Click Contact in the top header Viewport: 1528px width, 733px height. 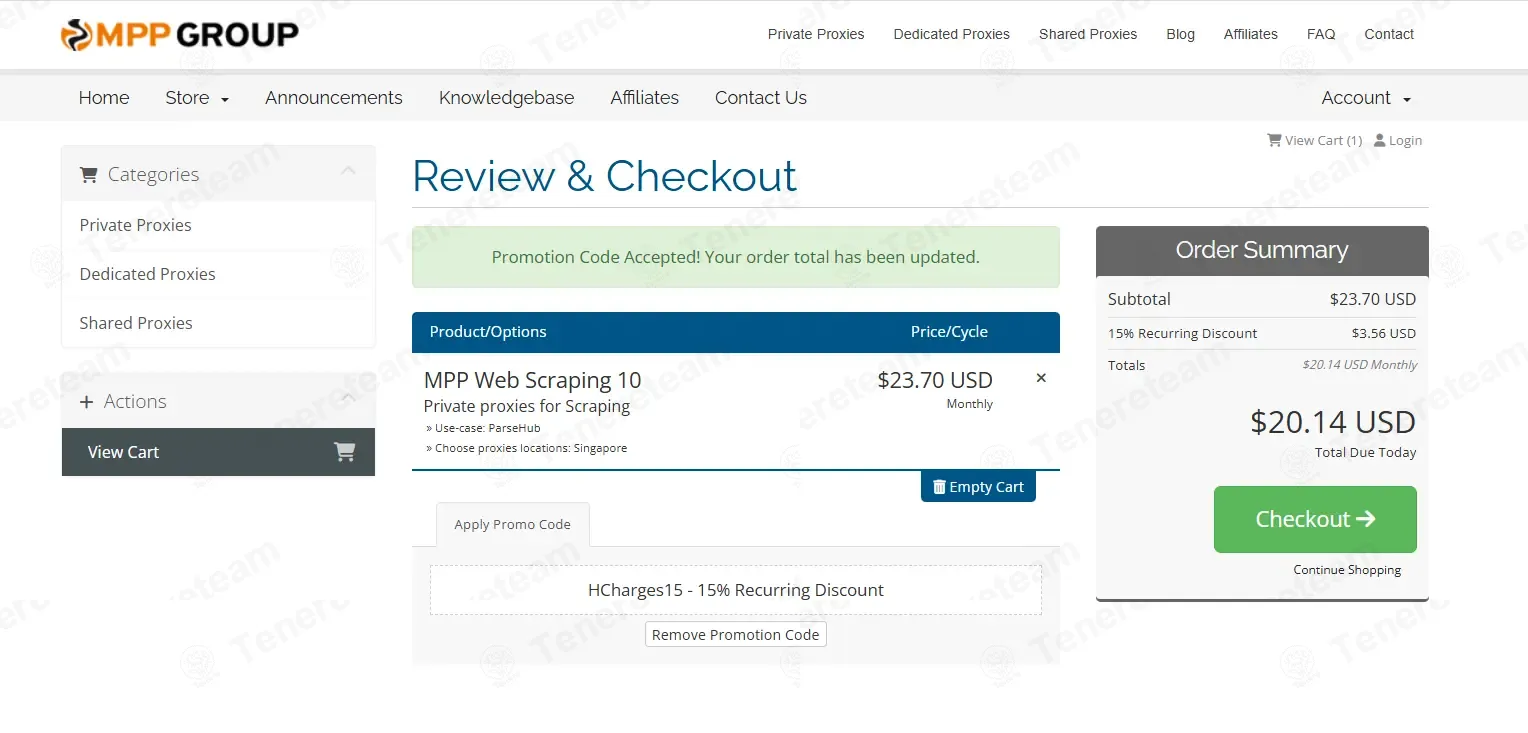(1389, 34)
